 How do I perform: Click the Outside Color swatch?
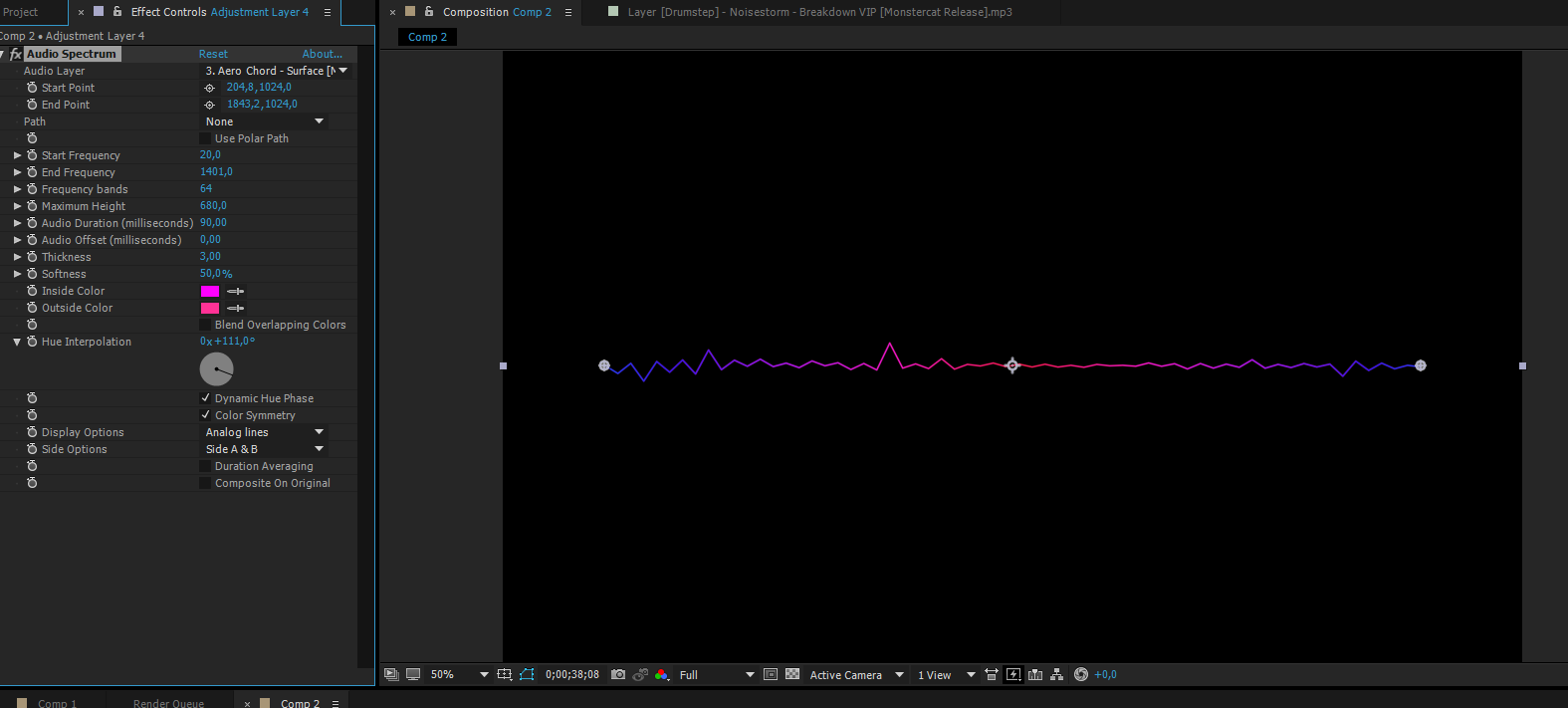210,309
